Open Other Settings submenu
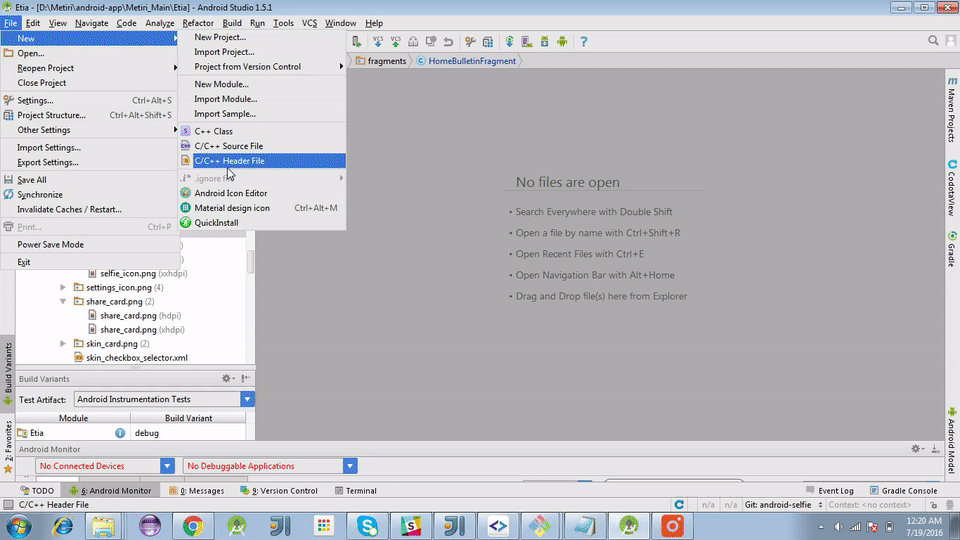The width and height of the screenshot is (960, 540). (x=90, y=130)
